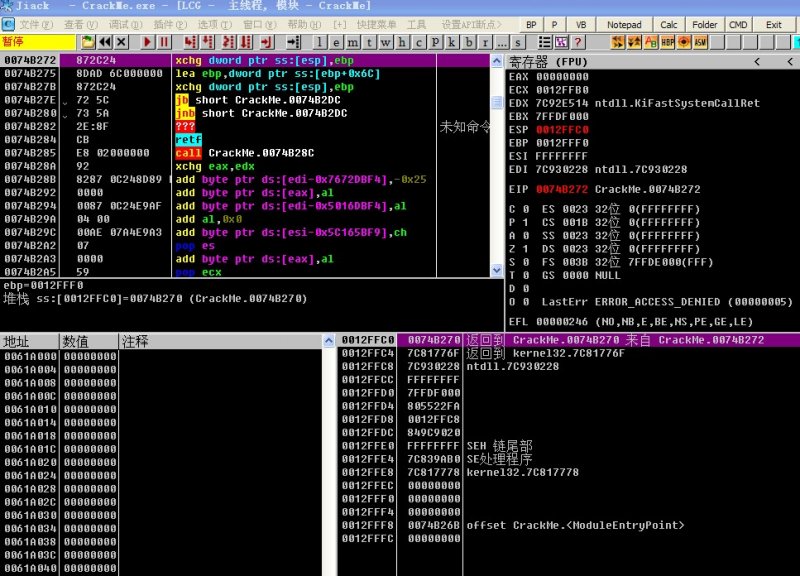Show Threads with the t button

tap(369, 42)
